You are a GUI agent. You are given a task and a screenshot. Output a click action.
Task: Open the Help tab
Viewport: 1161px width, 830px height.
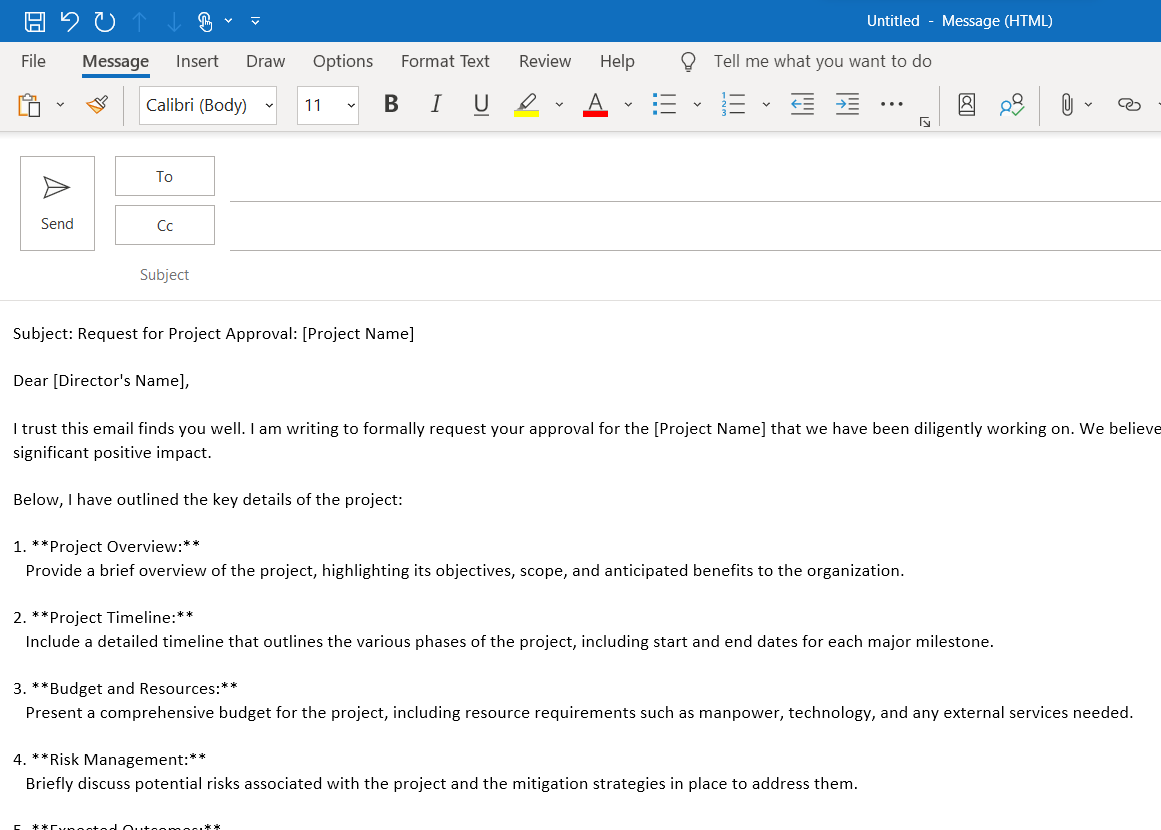click(617, 61)
